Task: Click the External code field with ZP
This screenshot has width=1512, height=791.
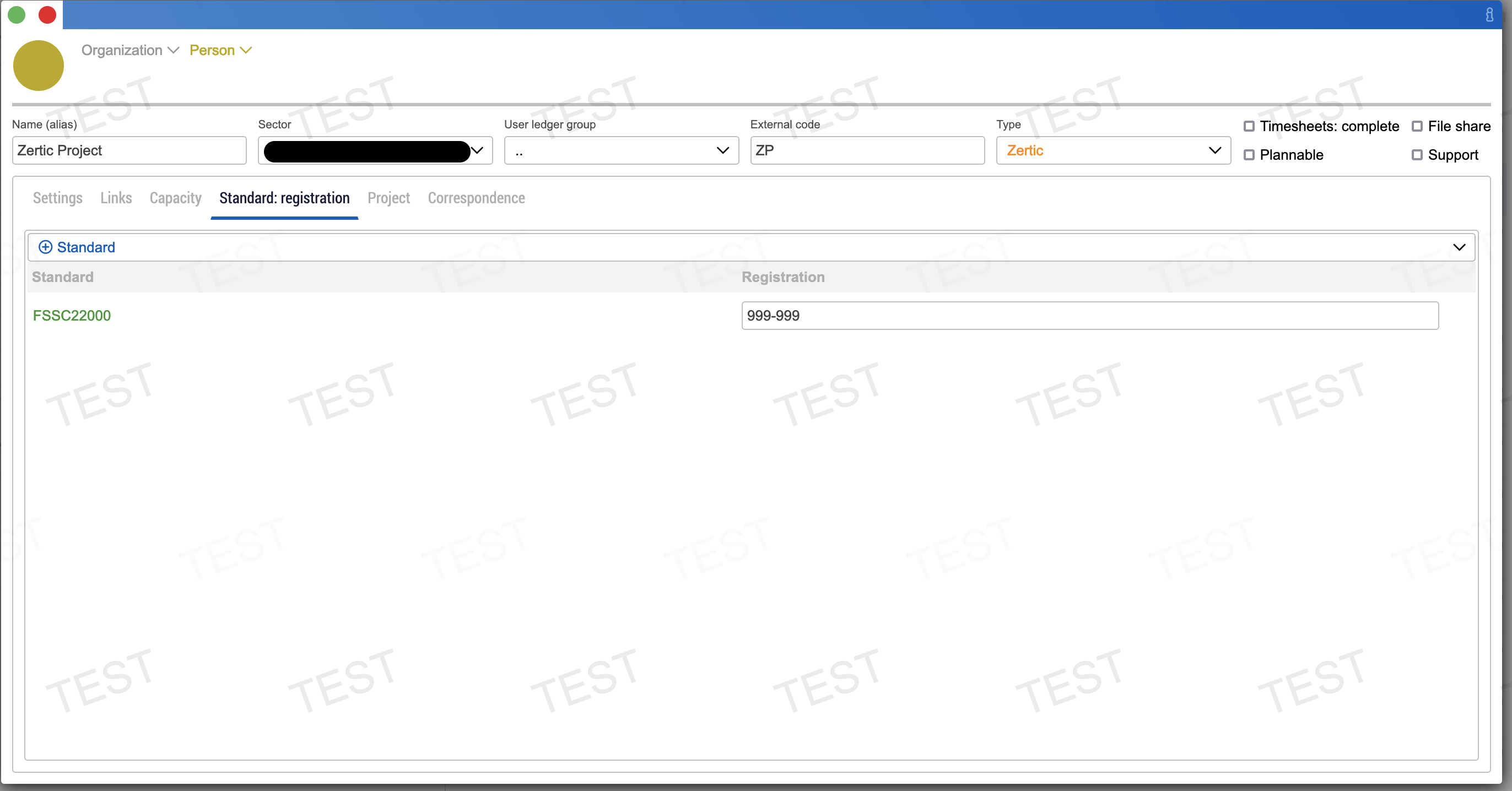Action: point(867,151)
